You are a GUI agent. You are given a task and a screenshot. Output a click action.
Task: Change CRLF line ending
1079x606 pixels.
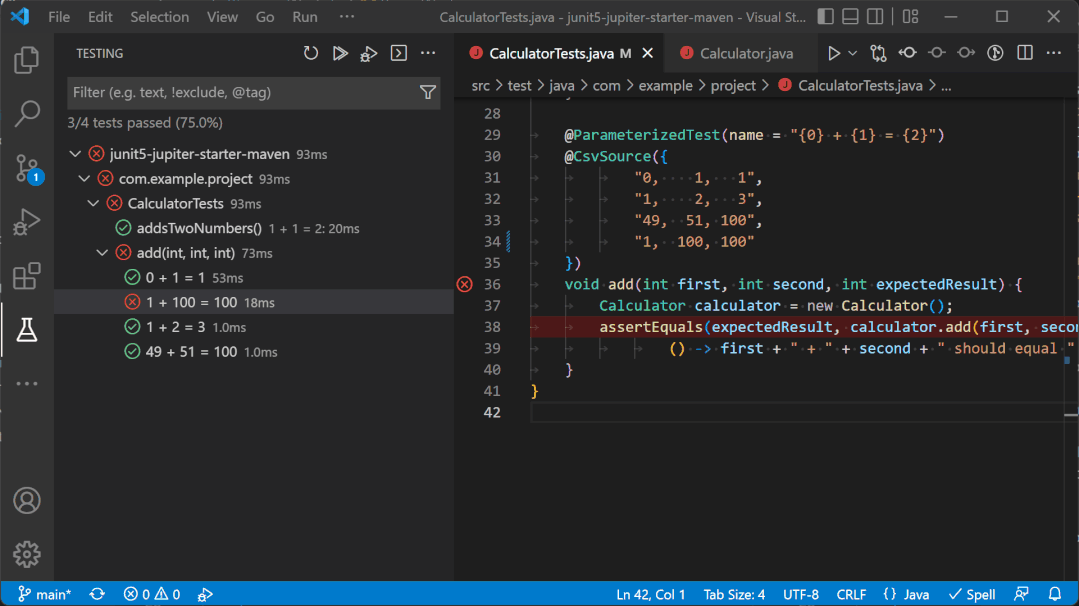point(851,594)
